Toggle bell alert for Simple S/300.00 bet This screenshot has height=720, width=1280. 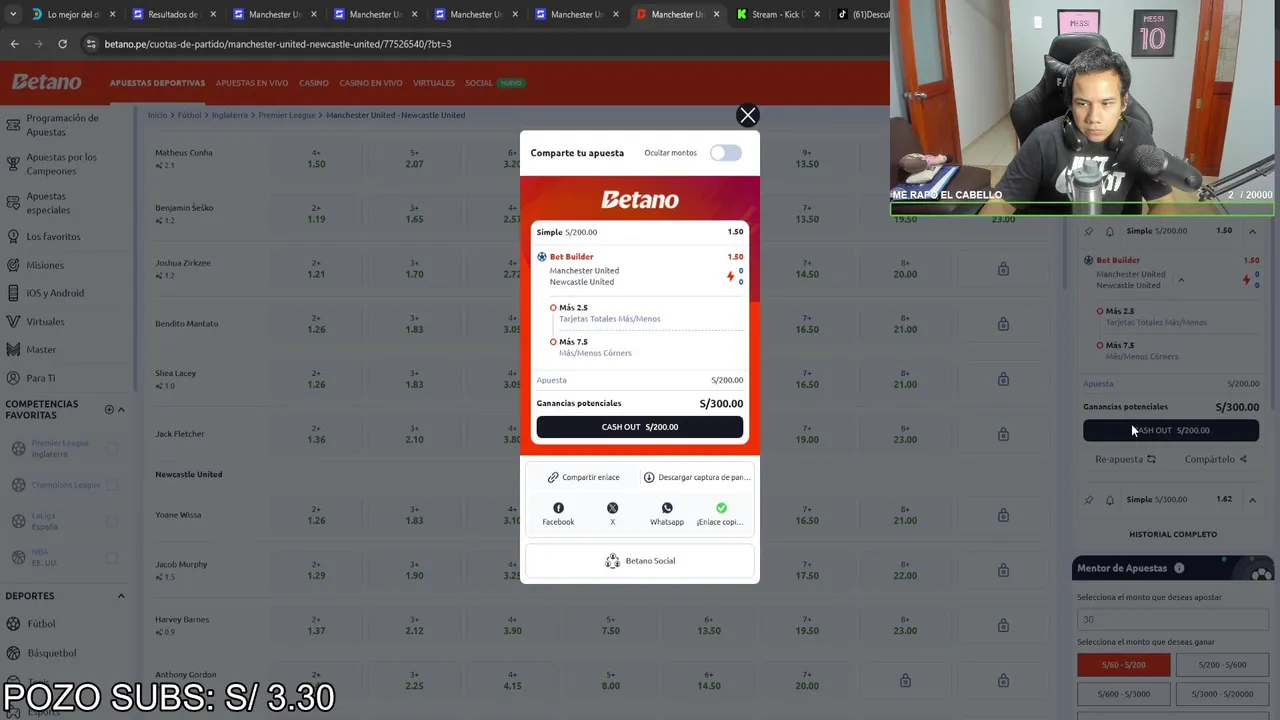click(1109, 499)
